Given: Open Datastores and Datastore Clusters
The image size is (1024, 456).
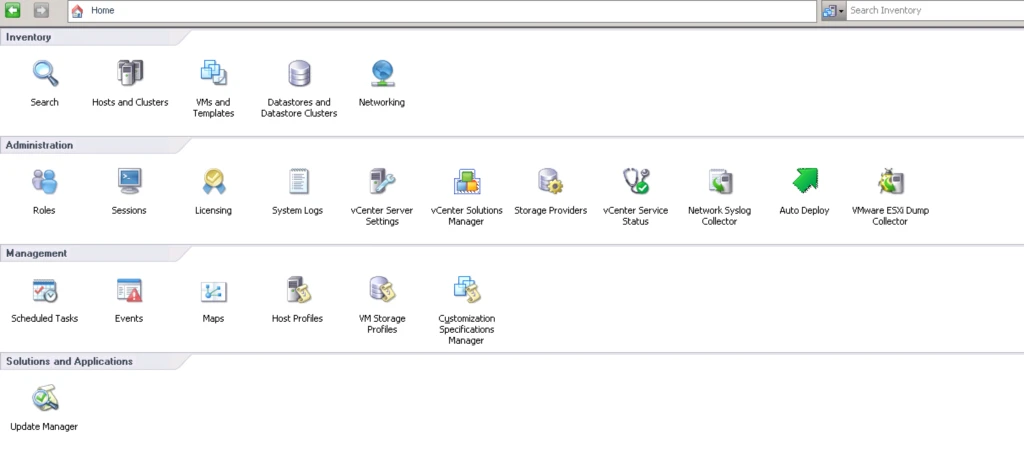Looking at the screenshot, I should click(x=299, y=74).
